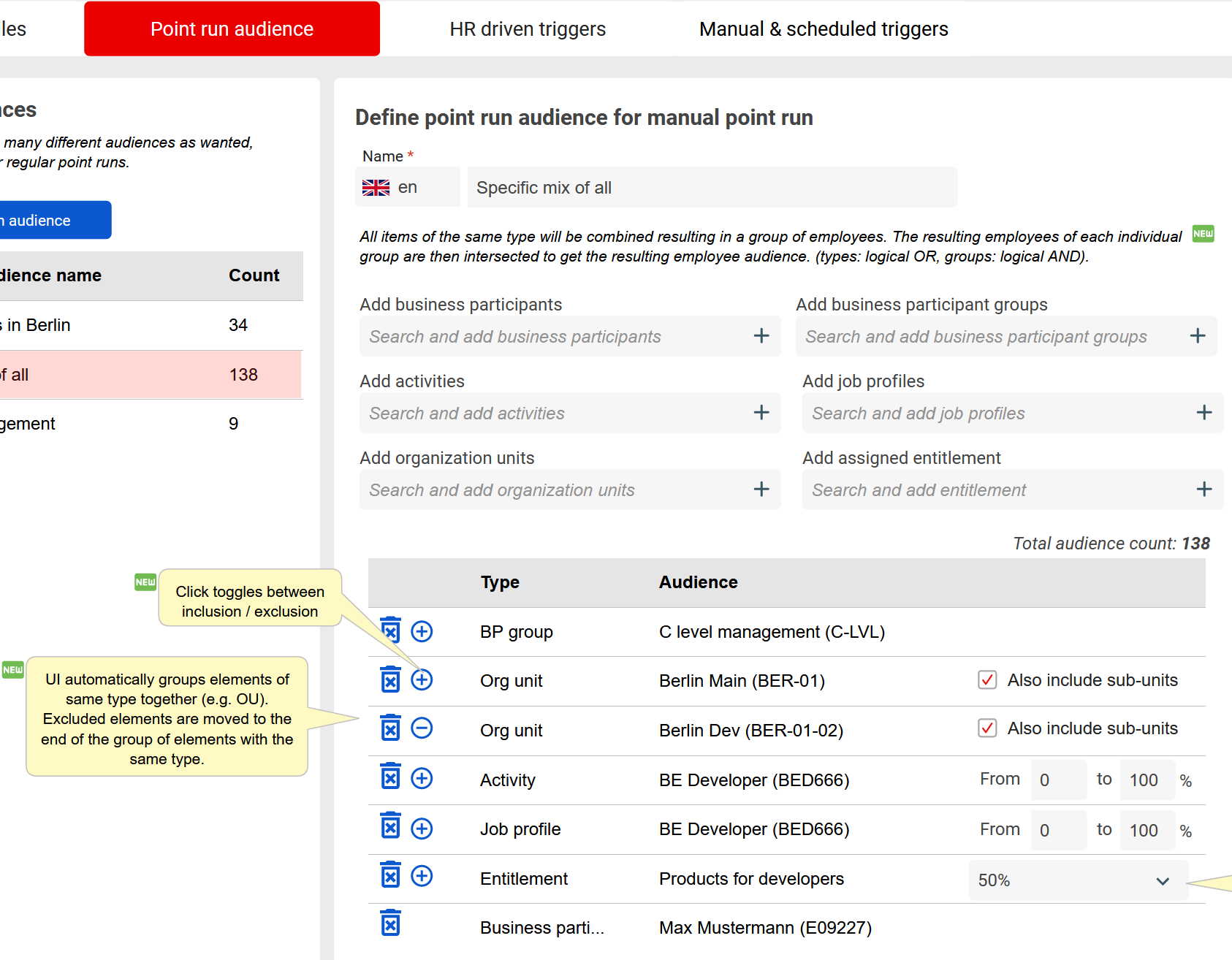
Task: Open Manual & scheduled triggers tab
Action: click(x=824, y=29)
